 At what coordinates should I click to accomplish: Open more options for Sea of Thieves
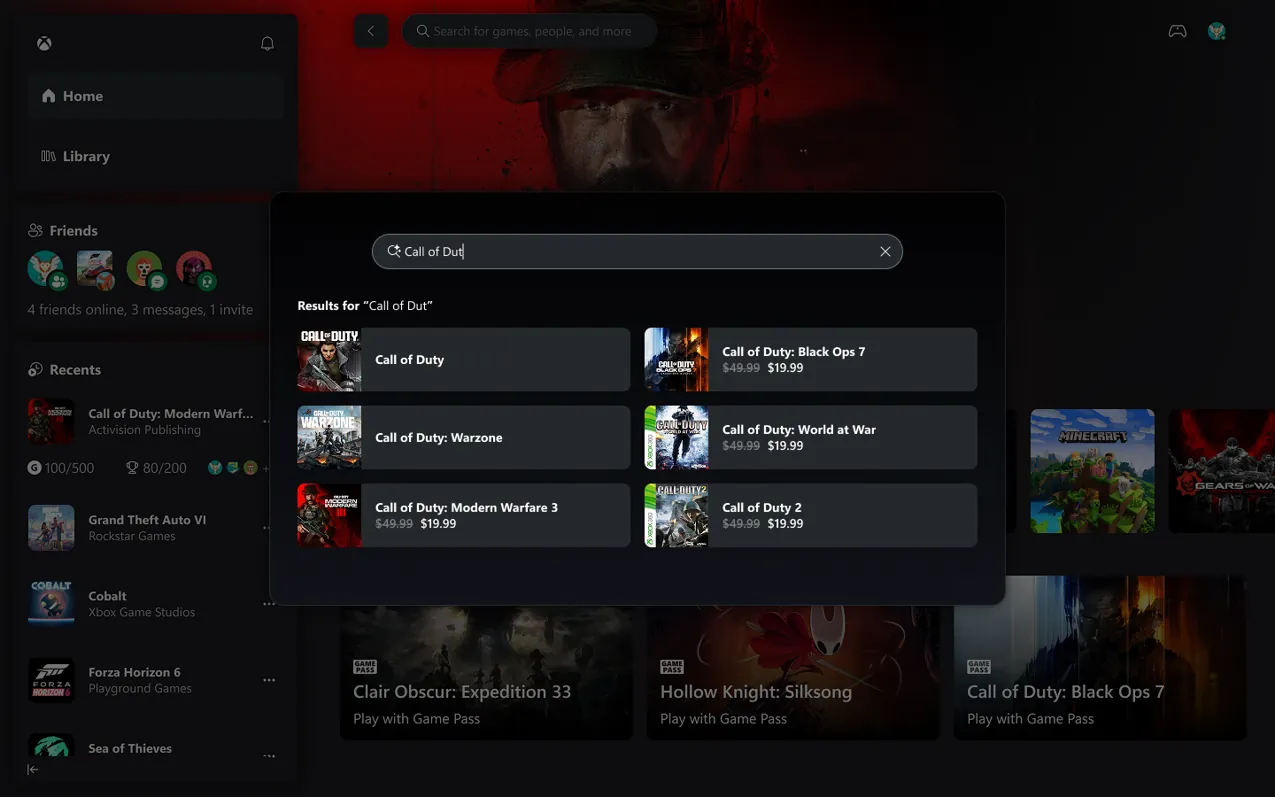[269, 756]
